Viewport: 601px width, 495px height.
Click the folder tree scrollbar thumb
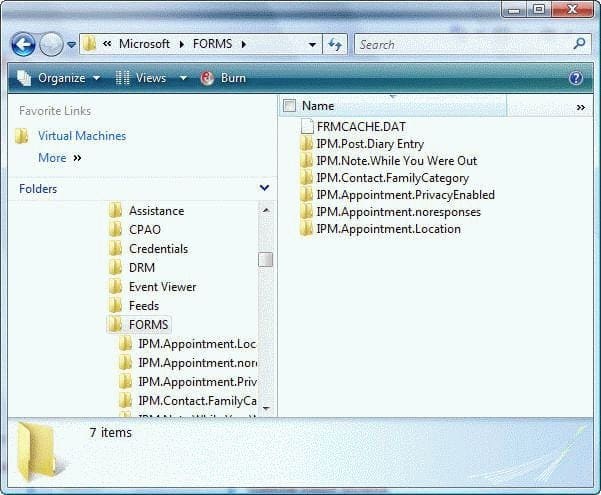(265, 260)
